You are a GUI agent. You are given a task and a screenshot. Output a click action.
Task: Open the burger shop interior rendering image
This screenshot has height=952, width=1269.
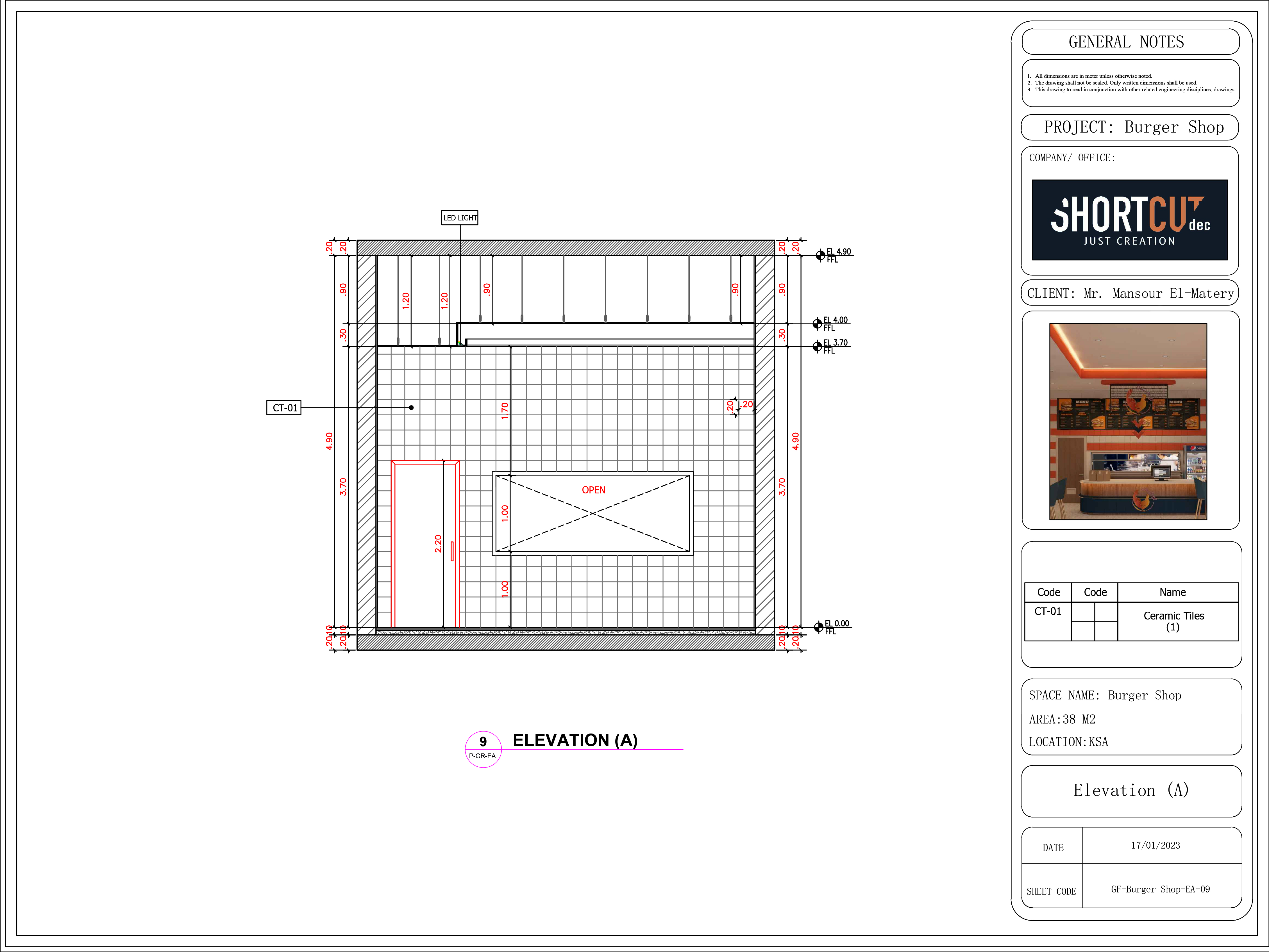tap(1128, 422)
